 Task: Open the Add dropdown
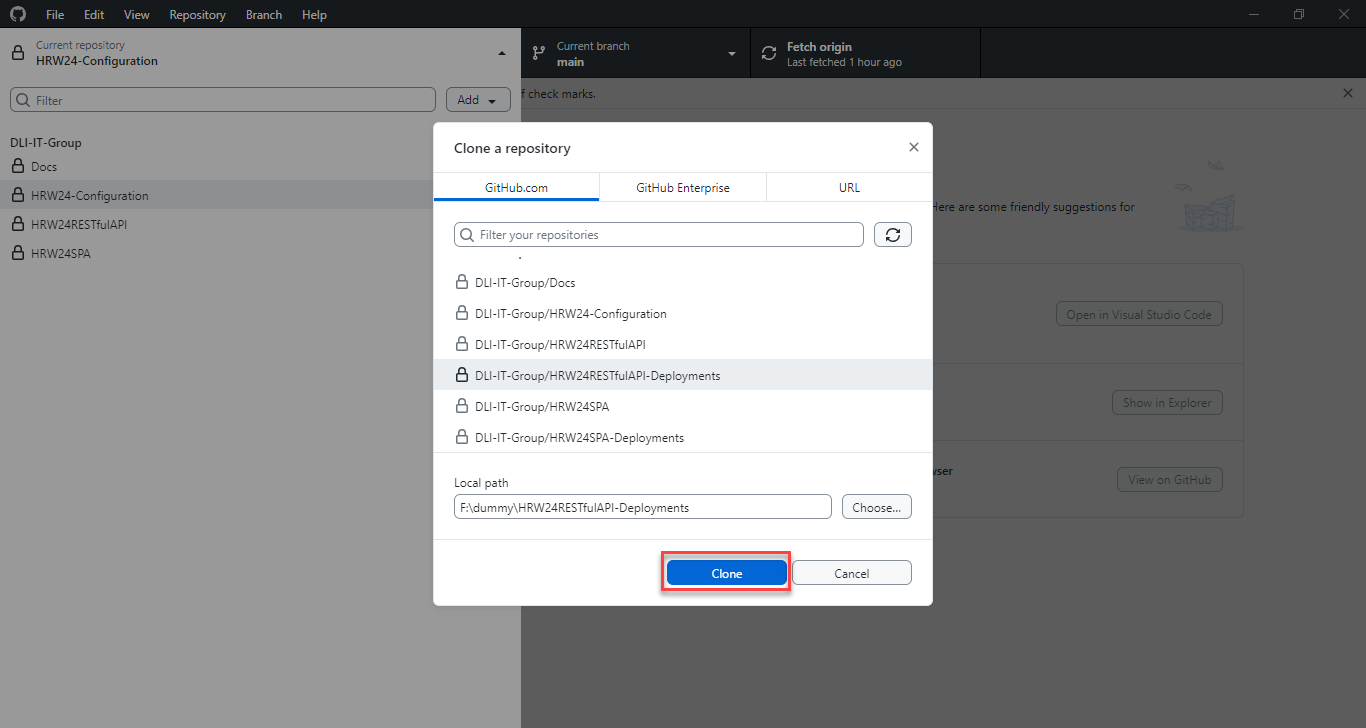(x=478, y=99)
